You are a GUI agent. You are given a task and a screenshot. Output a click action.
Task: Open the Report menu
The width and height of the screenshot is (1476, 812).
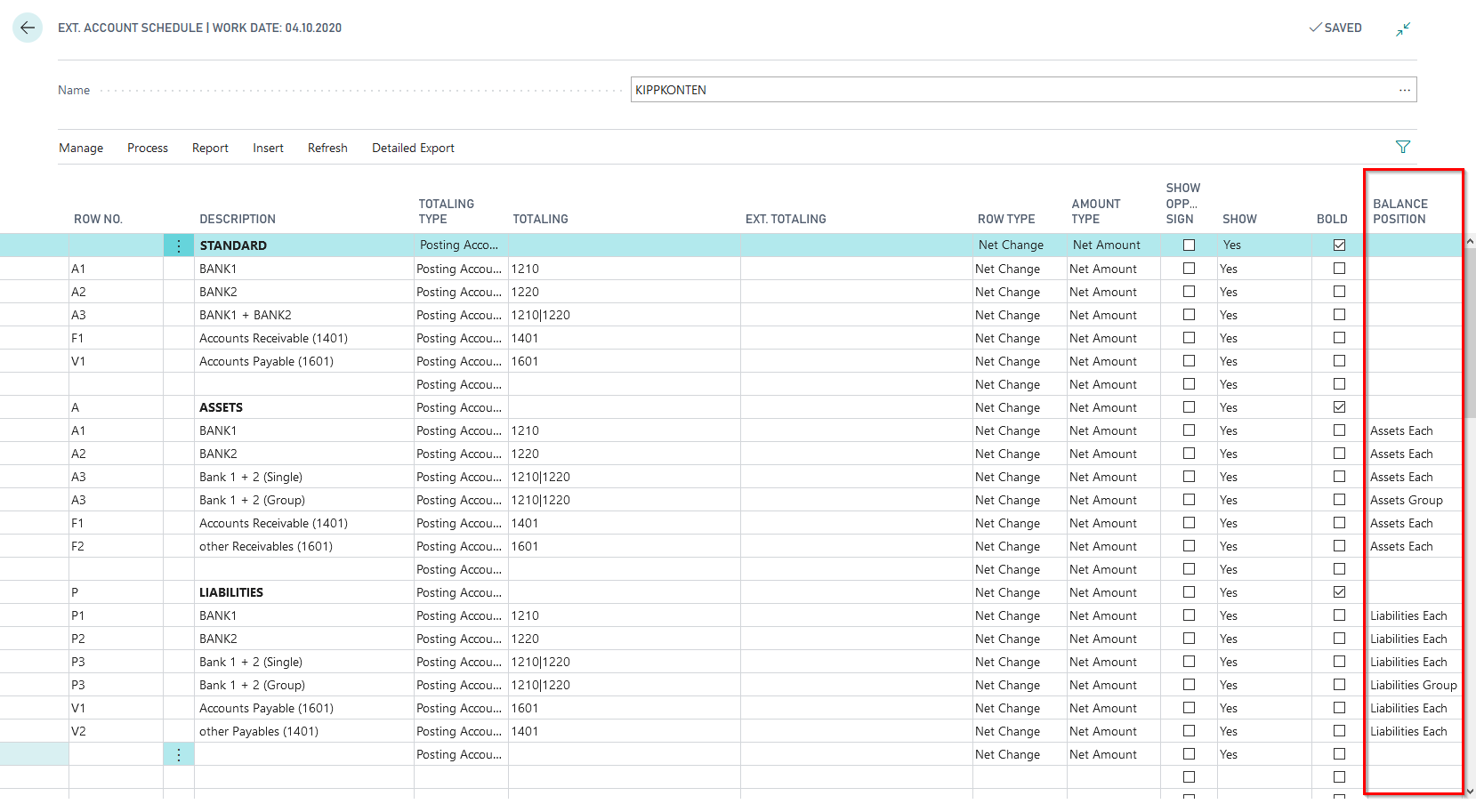[210, 148]
